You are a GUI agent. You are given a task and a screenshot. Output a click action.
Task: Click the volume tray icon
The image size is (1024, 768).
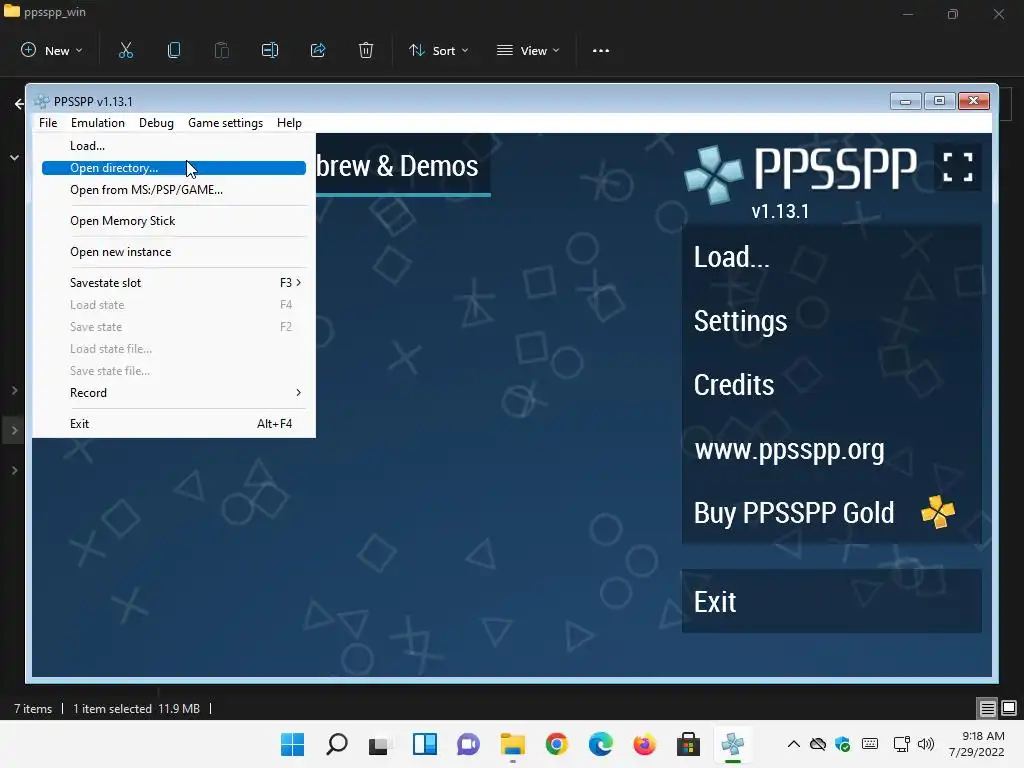tap(925, 744)
